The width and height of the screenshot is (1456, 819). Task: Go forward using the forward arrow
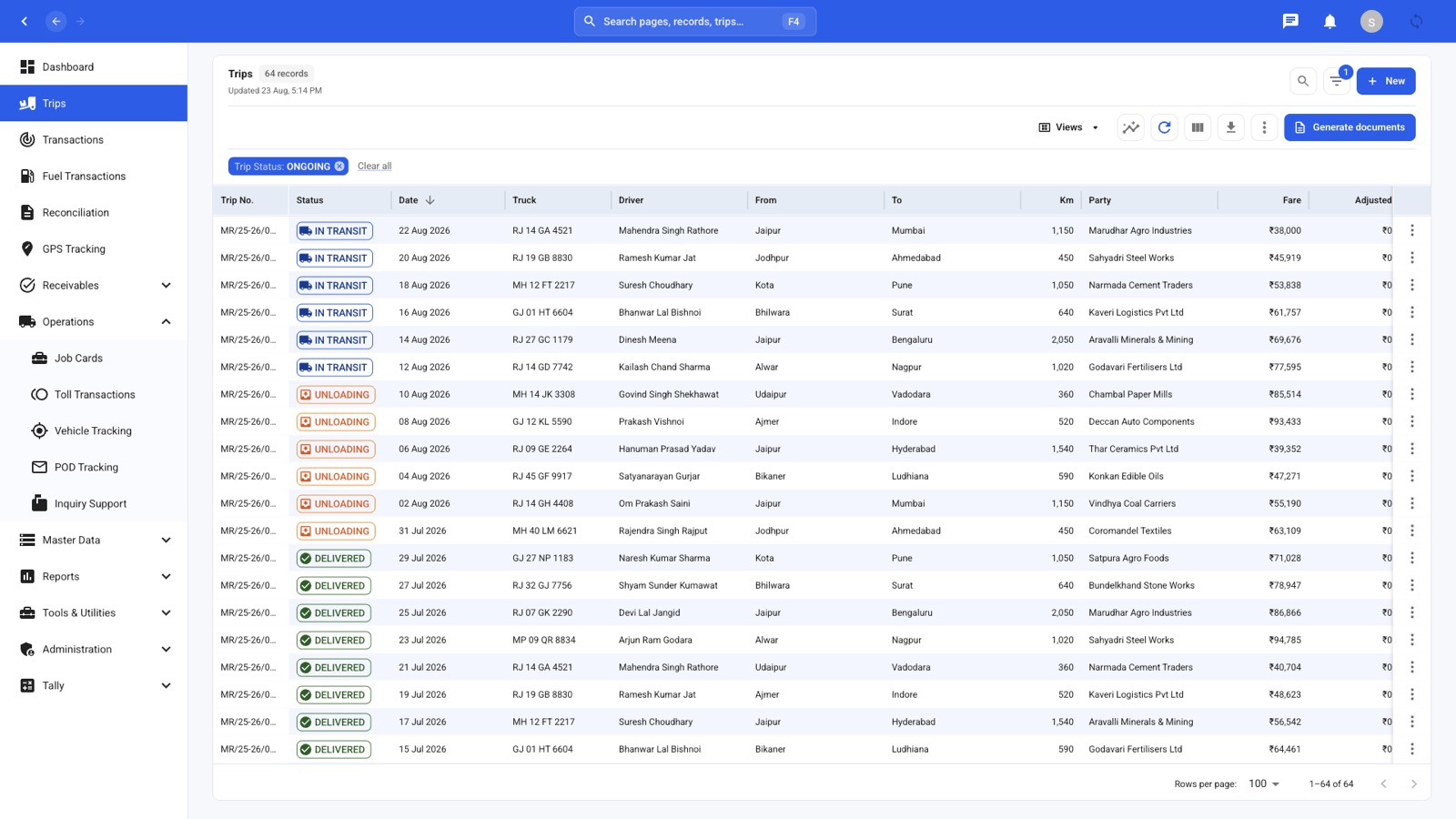(80, 21)
